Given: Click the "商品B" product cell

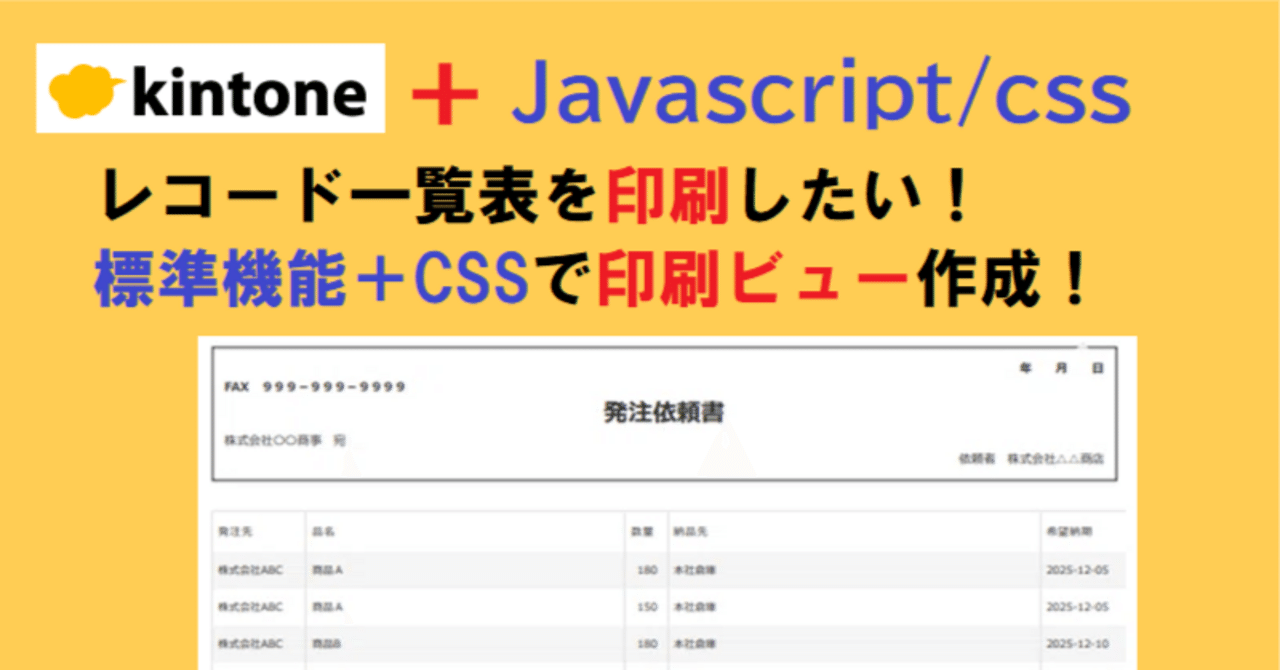Looking at the screenshot, I should [x=327, y=643].
